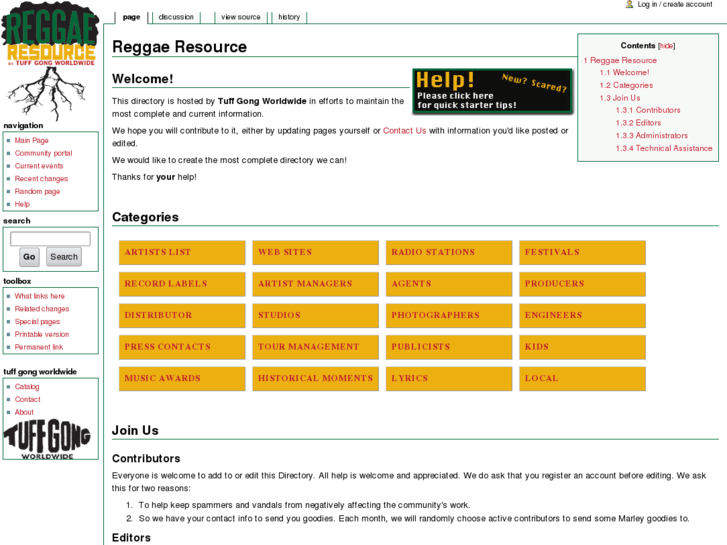Open the Tour Management category
Image resolution: width=727 pixels, height=545 pixels.
[315, 347]
